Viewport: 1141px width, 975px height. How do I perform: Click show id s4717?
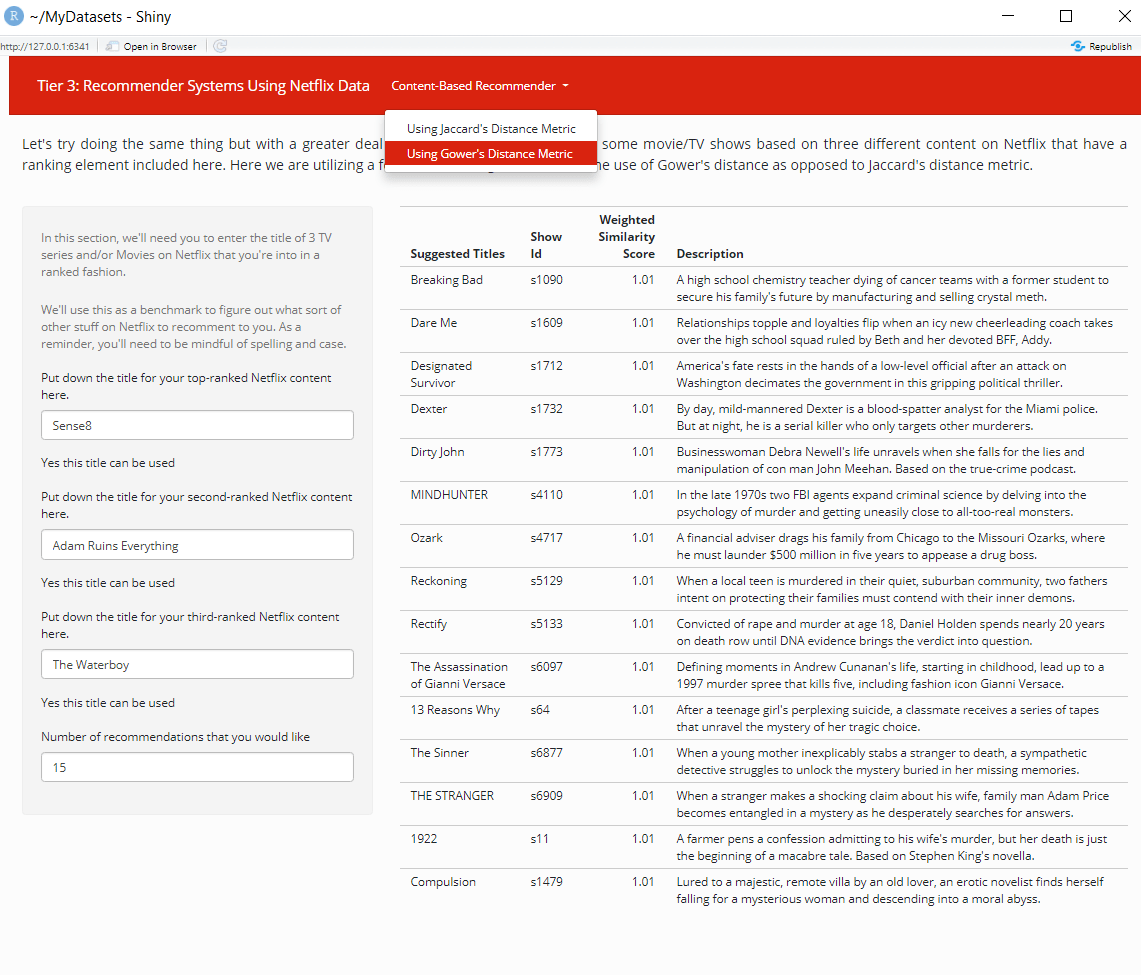(x=546, y=538)
